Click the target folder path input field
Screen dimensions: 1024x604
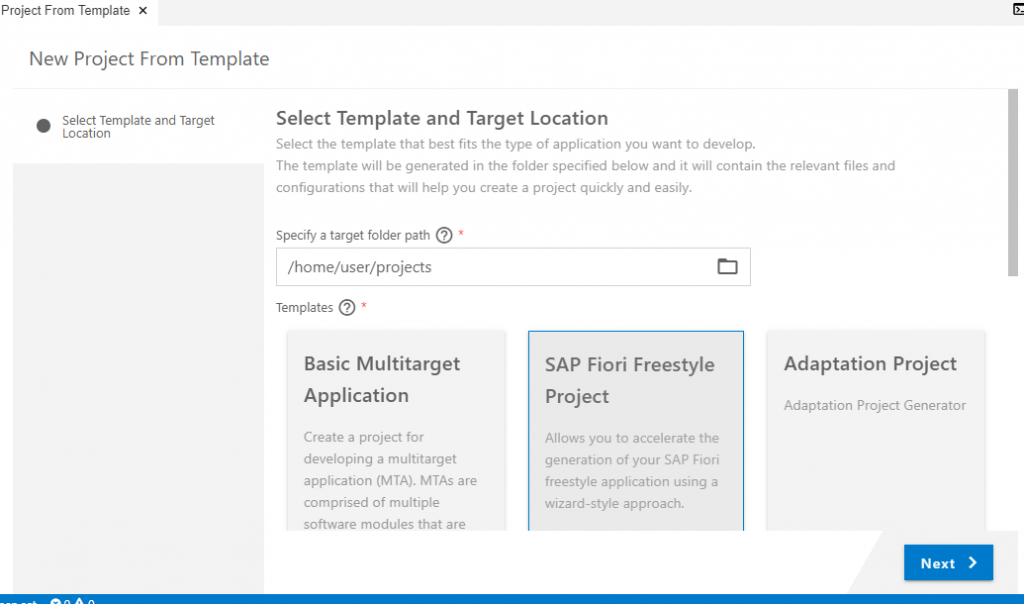513,266
